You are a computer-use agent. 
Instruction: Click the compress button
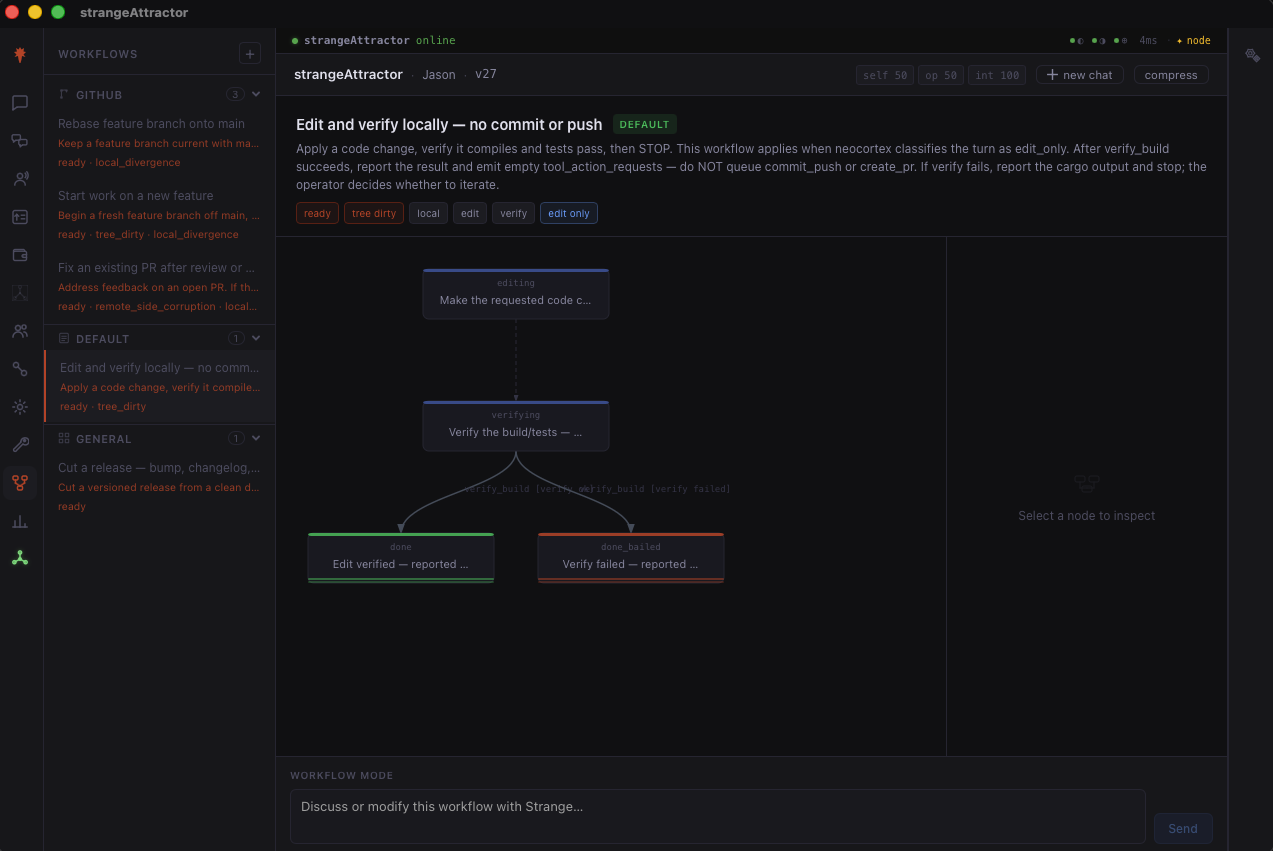[1171, 75]
